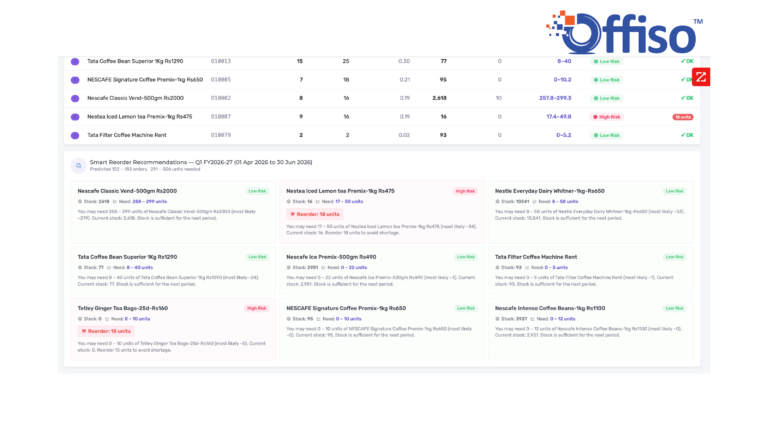Click the red Zoho widget icon
Viewport: 768px width, 430px height.
[x=701, y=77]
